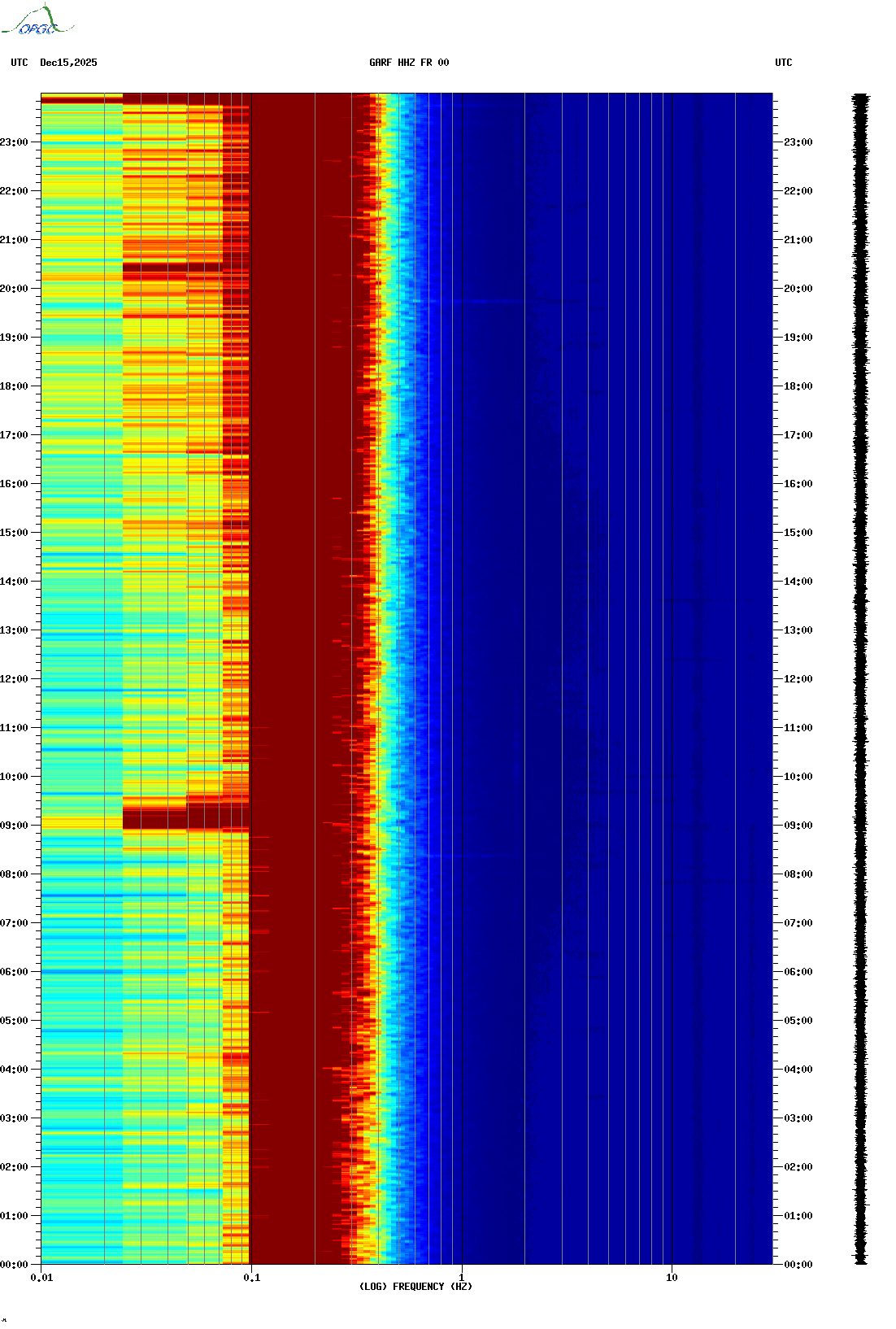This screenshot has width=896, height=1329.
Task: Click the 11:00 label on the right time axis
Action: [x=798, y=728]
